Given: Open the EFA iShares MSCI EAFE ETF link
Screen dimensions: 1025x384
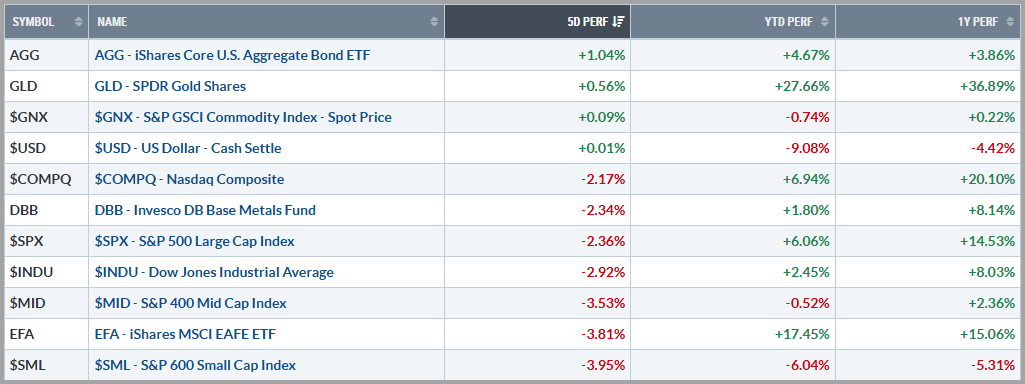Looking at the screenshot, I should (x=186, y=334).
